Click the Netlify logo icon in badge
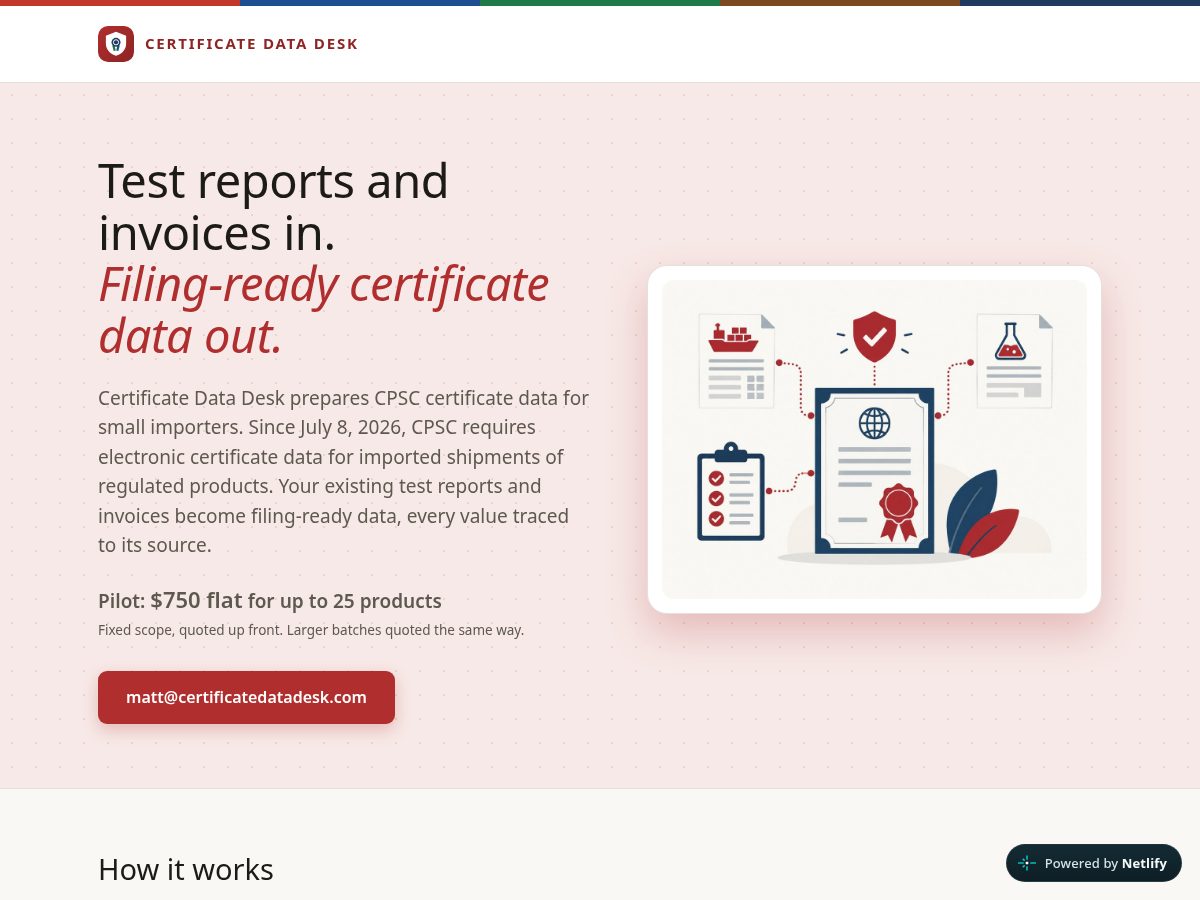Screen dimensions: 1200x900 tap(1027, 863)
